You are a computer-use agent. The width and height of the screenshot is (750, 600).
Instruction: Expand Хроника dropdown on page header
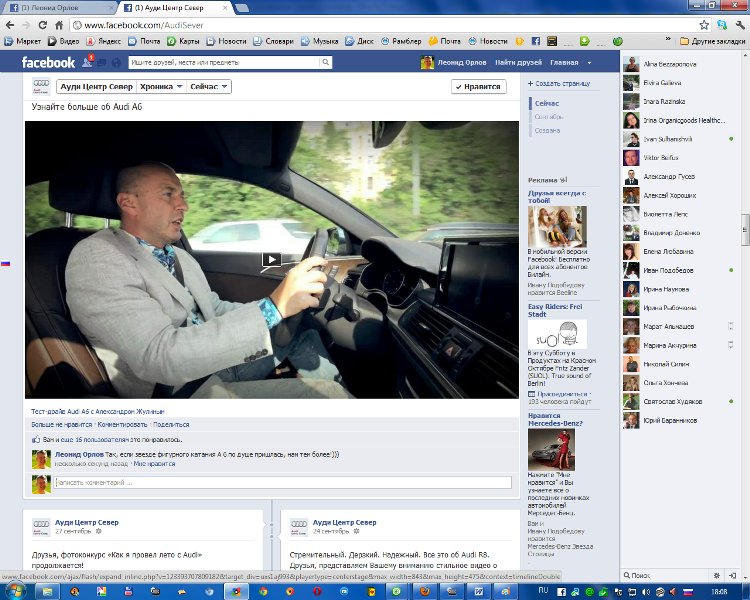161,87
